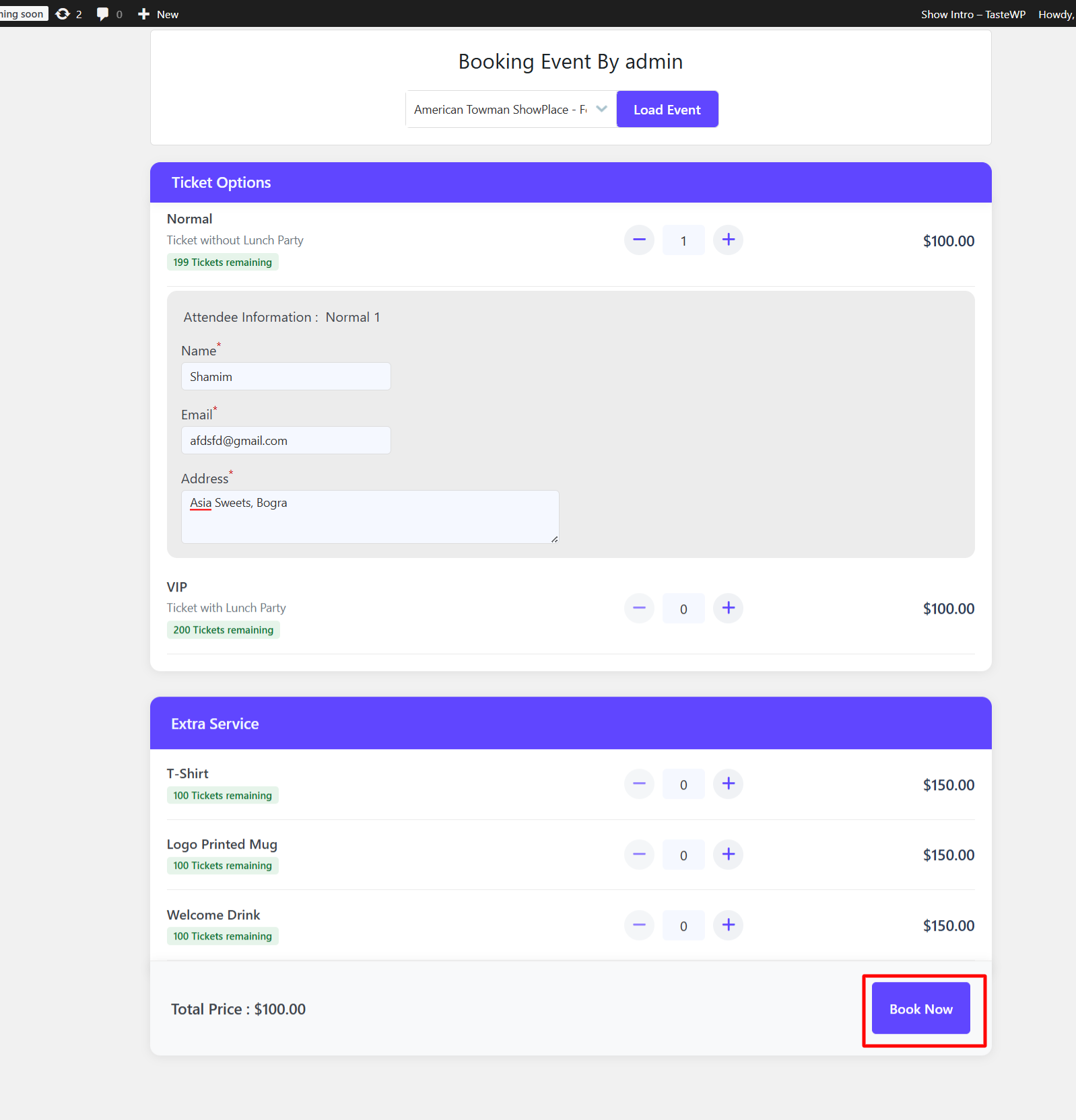The height and width of the screenshot is (1120, 1076).
Task: Select the Normal ticket quantity field
Action: pos(683,241)
